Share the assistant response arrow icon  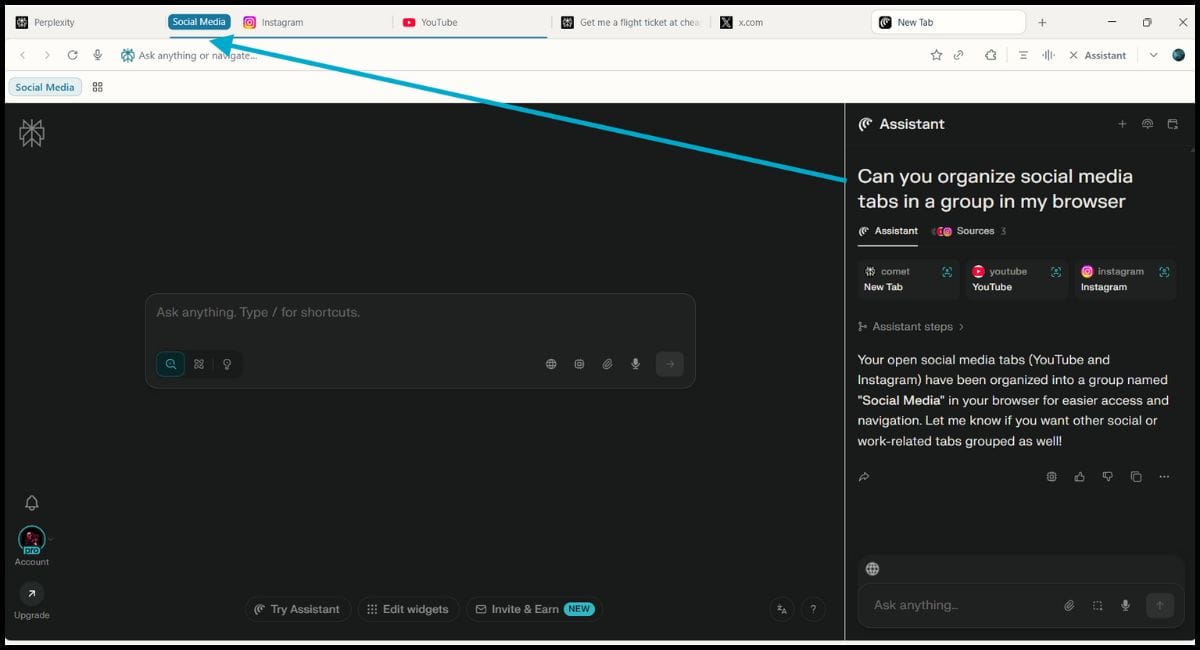(x=864, y=477)
